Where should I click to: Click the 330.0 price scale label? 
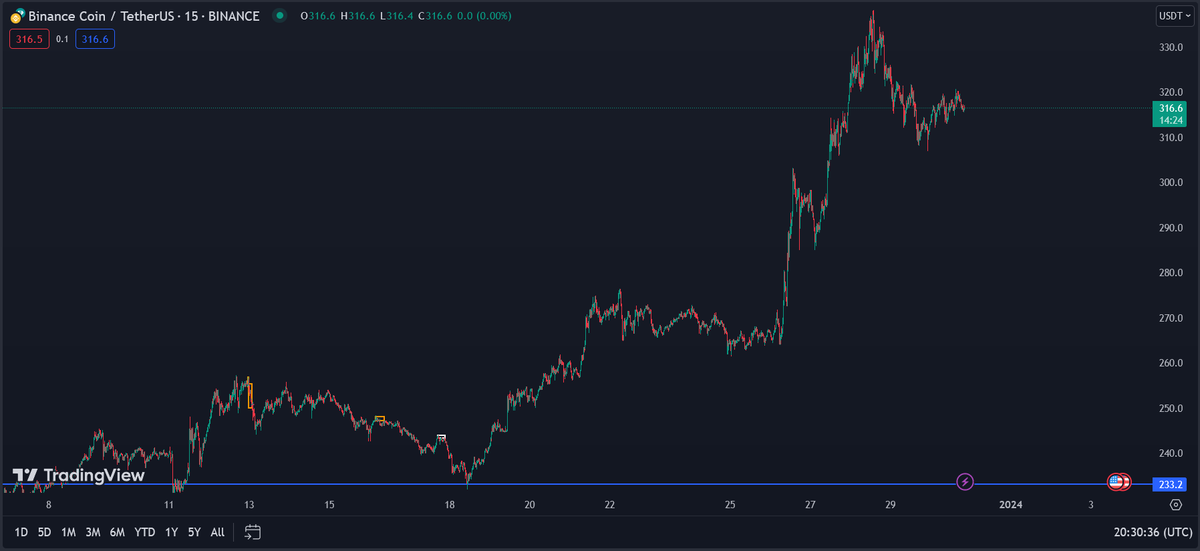[1171, 47]
